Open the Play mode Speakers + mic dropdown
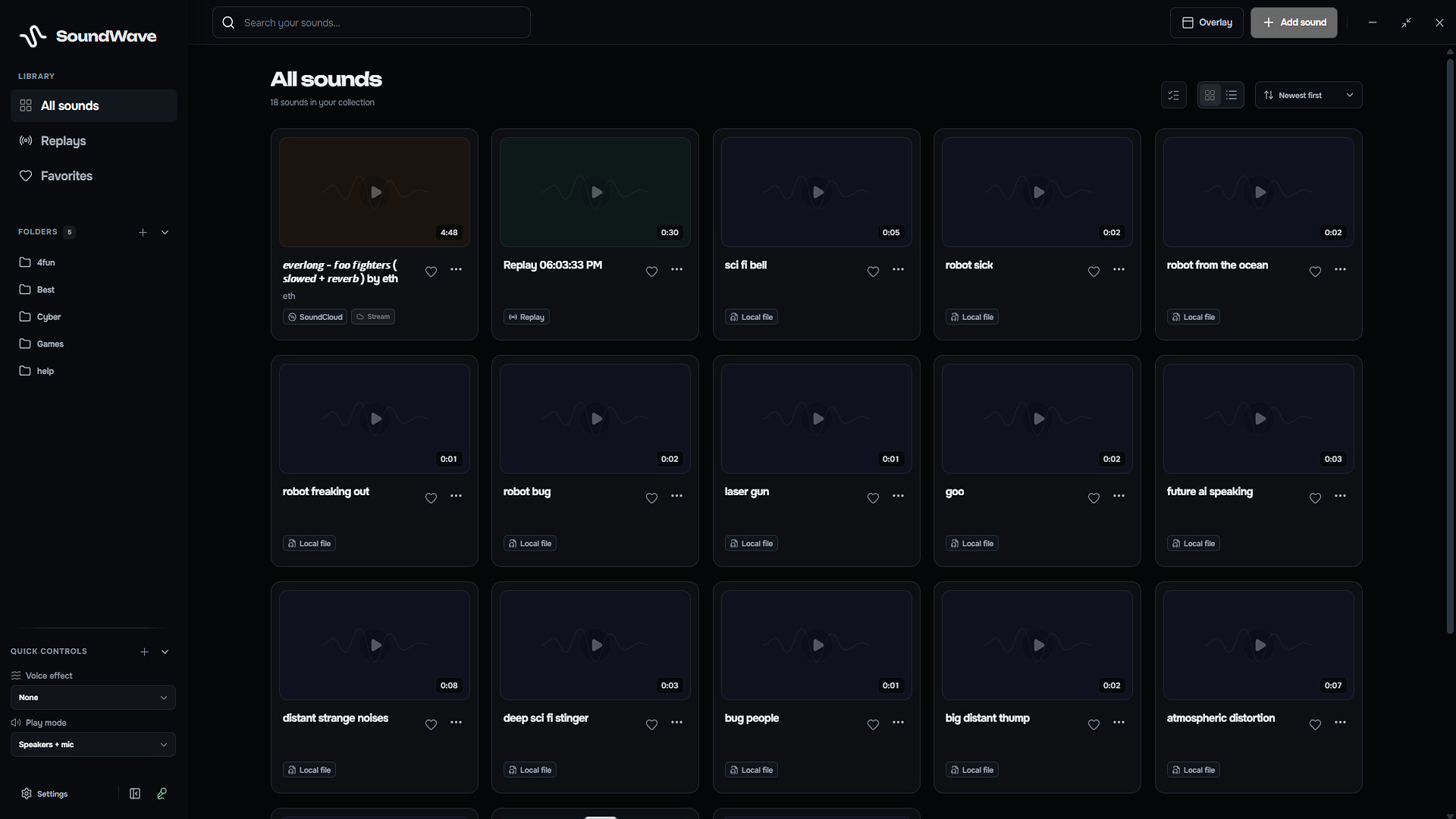The height and width of the screenshot is (819, 1456). [93, 745]
